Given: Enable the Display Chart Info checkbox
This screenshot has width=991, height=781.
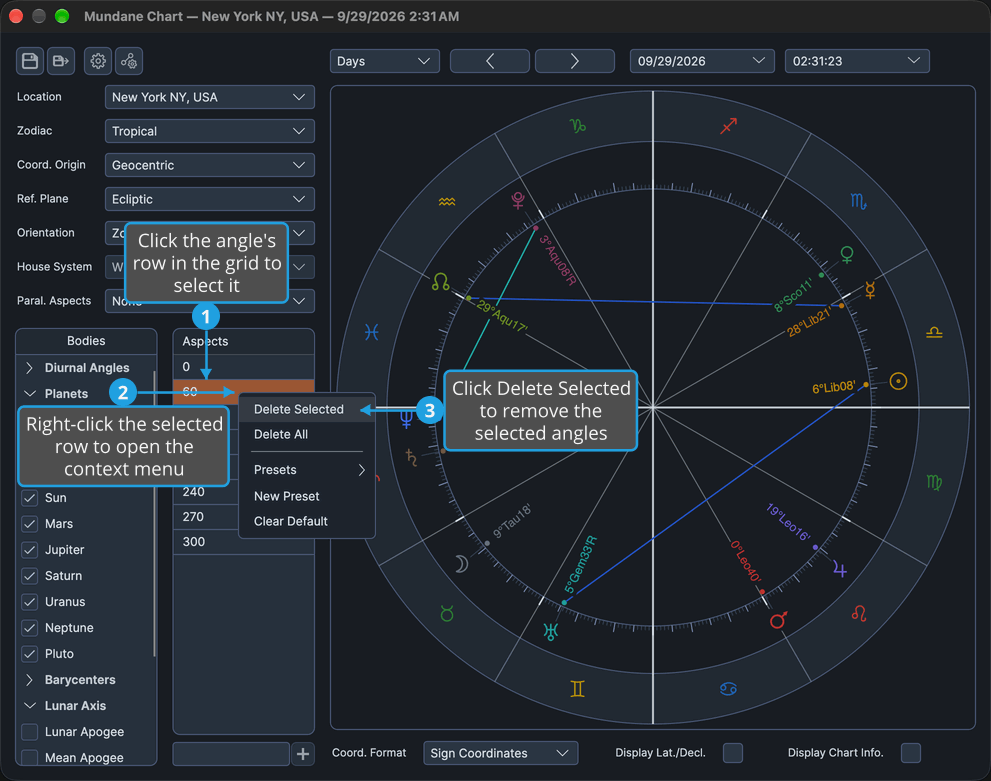Looking at the screenshot, I should tap(911, 753).
